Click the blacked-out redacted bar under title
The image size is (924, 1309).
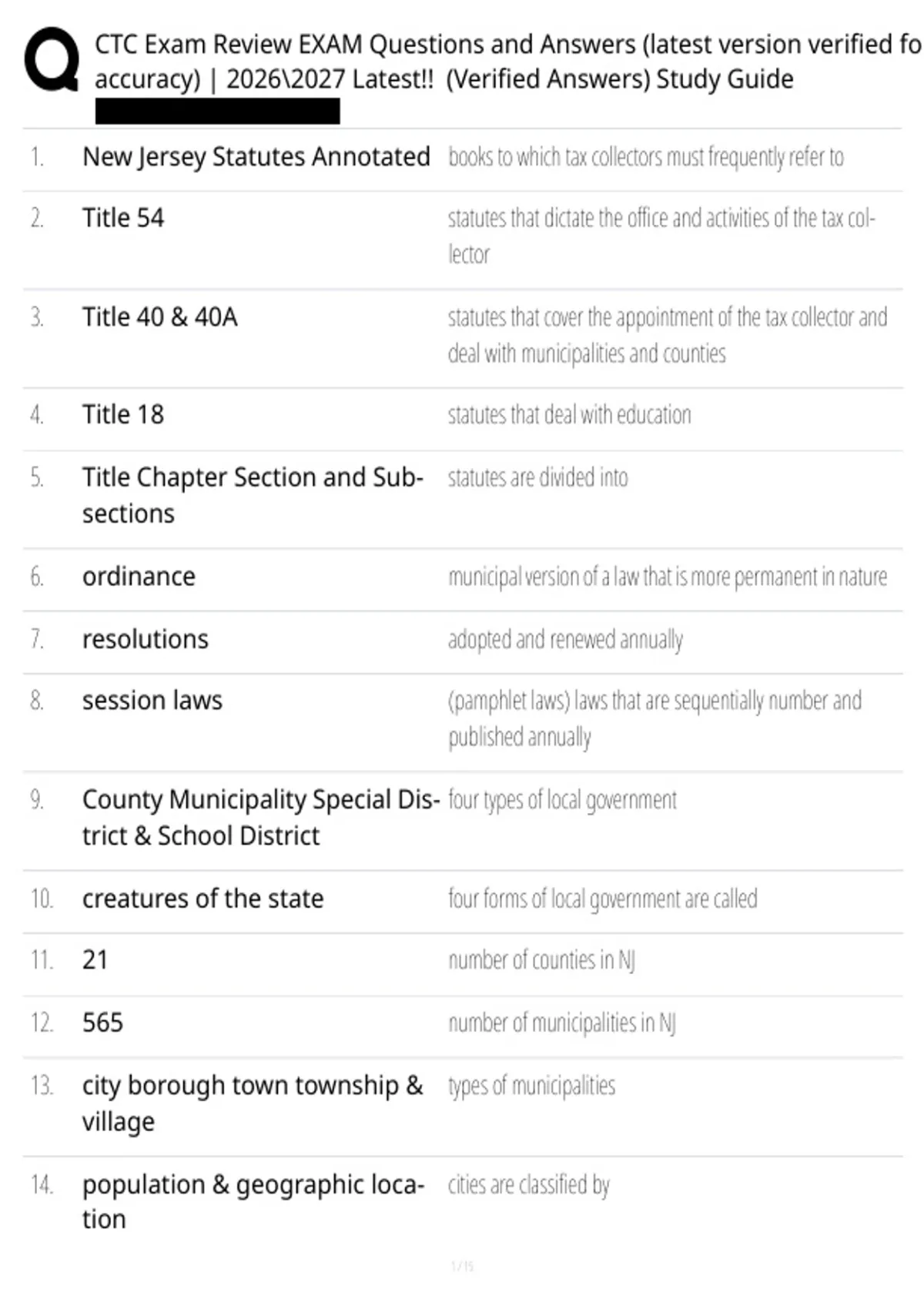(x=217, y=112)
